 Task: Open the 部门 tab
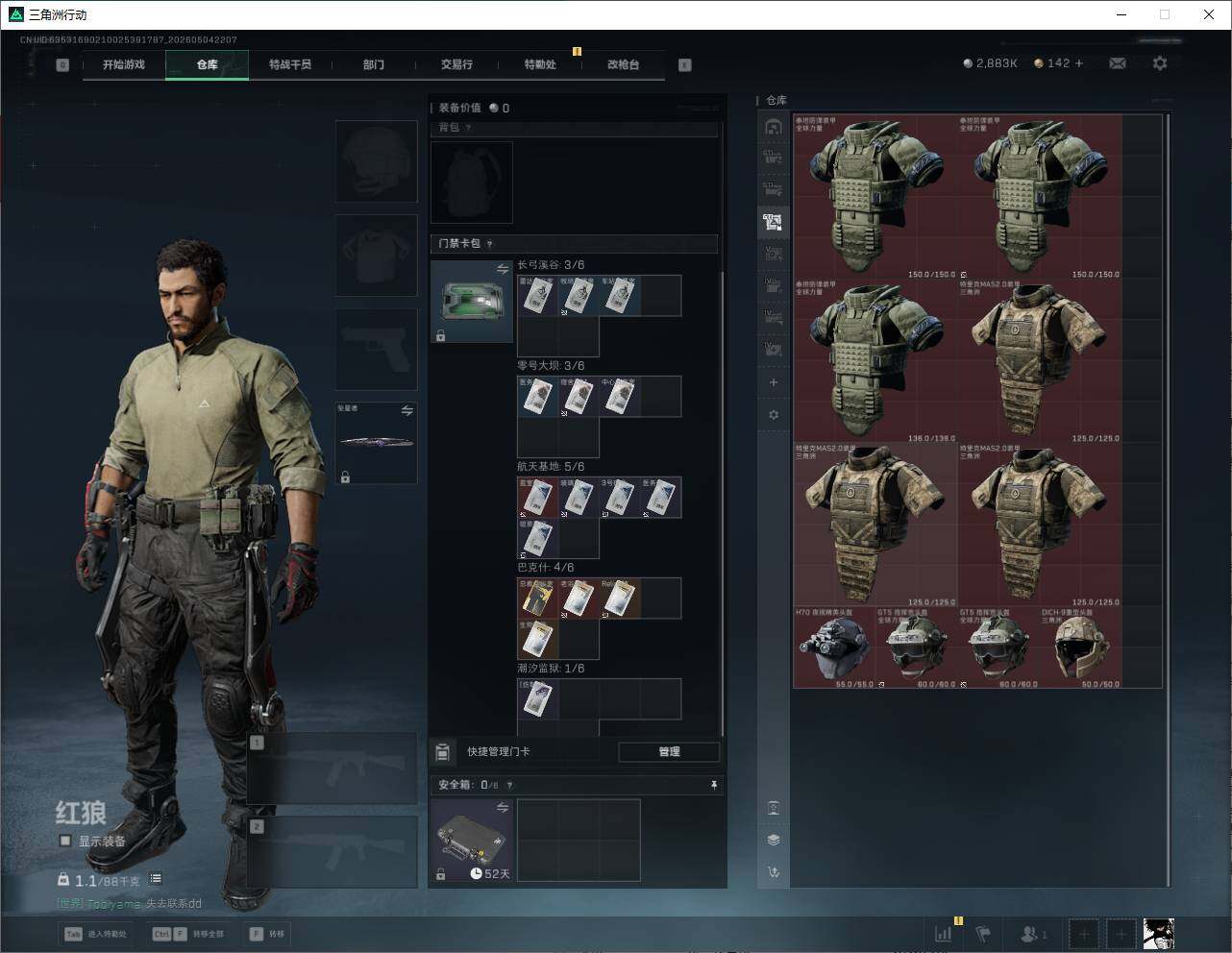(x=374, y=64)
